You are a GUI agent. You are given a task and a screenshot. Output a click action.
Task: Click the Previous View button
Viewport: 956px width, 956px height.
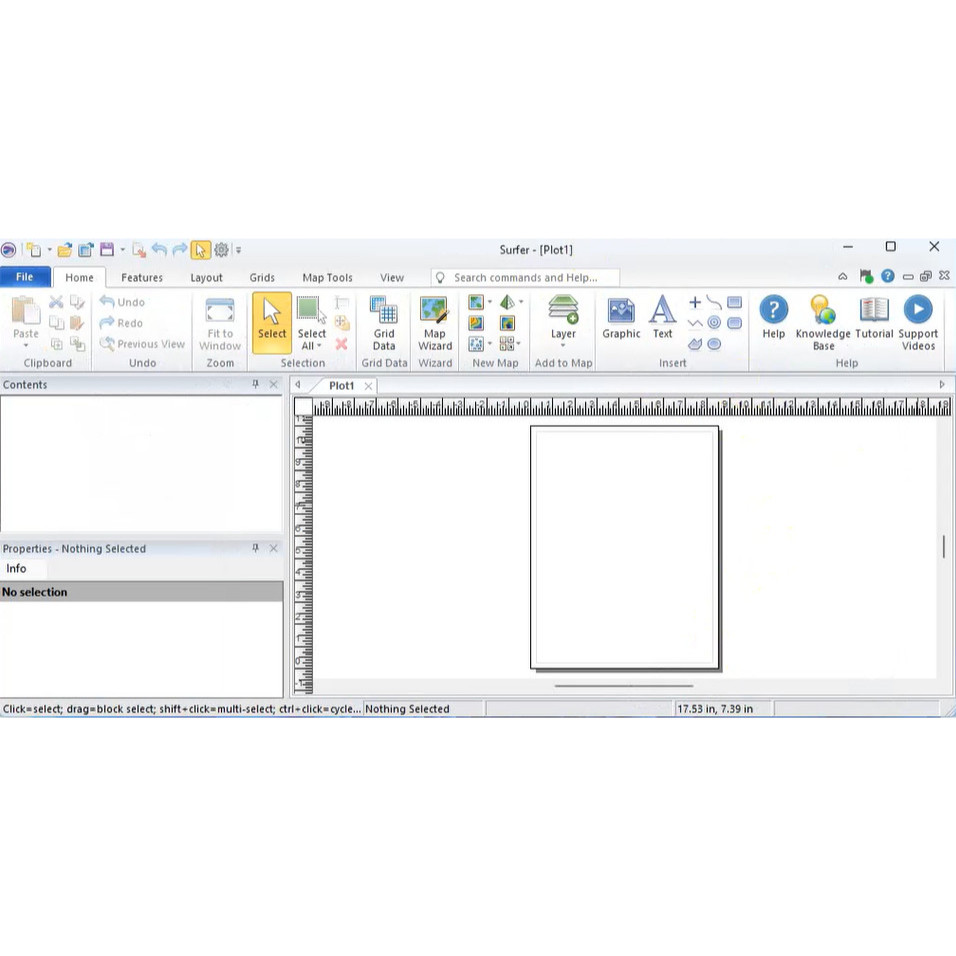(x=142, y=344)
